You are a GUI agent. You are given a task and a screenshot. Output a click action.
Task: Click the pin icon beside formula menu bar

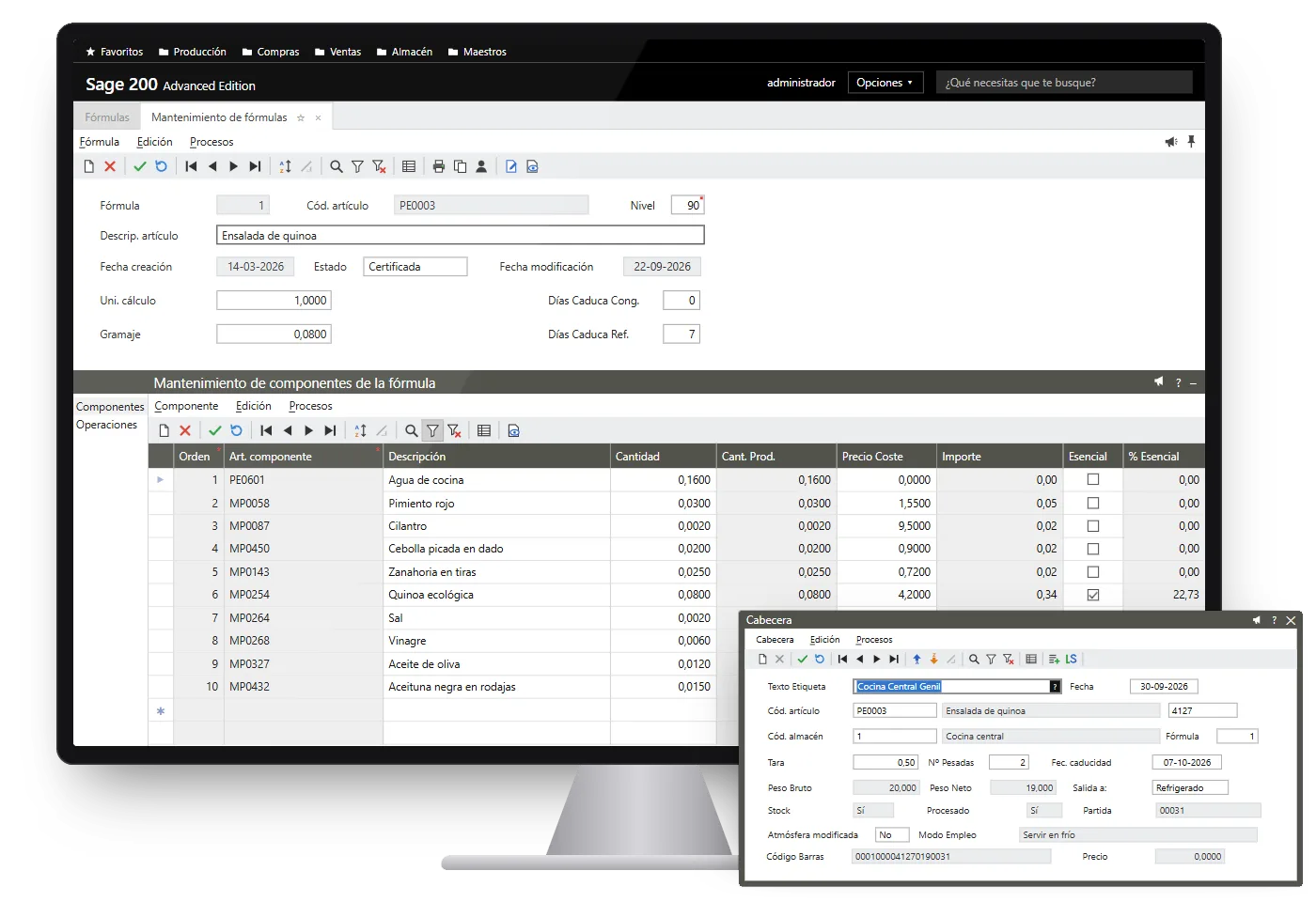point(1191,141)
